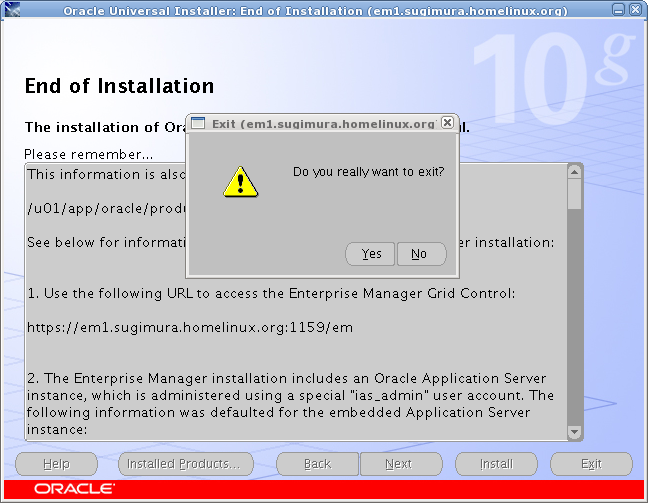Click the Grid Control URL text

[190, 327]
